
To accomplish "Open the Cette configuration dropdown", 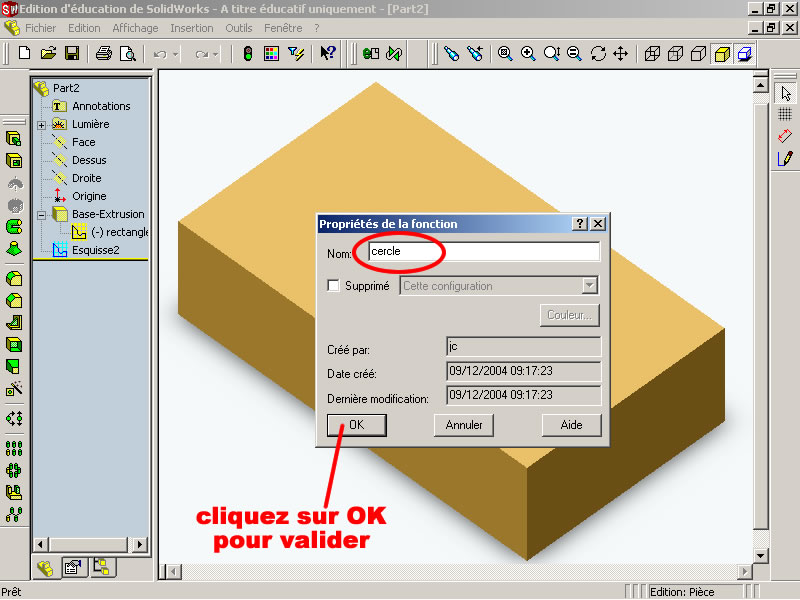I will click(589, 285).
